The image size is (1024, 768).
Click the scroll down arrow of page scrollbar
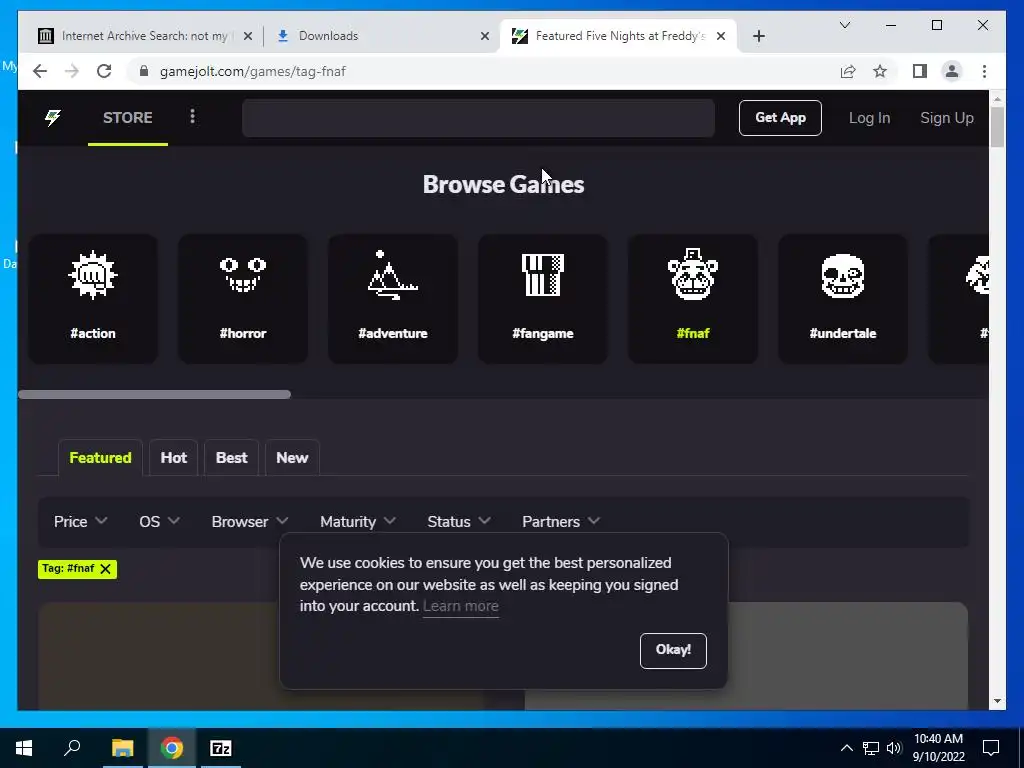pos(997,701)
